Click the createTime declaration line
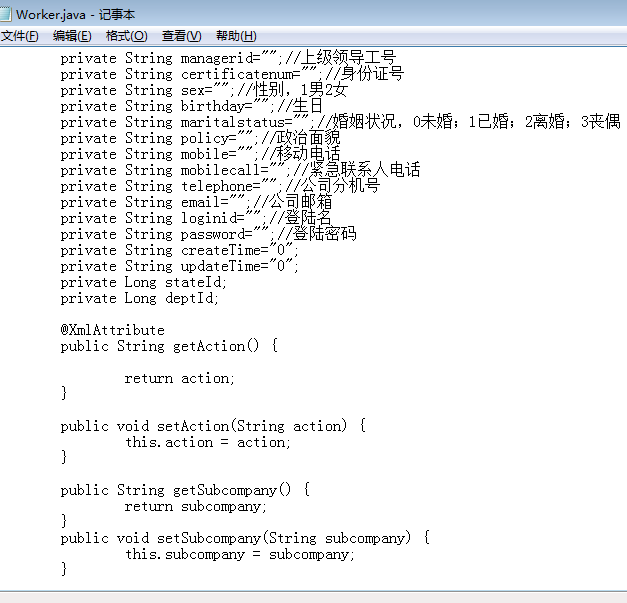 pos(180,250)
